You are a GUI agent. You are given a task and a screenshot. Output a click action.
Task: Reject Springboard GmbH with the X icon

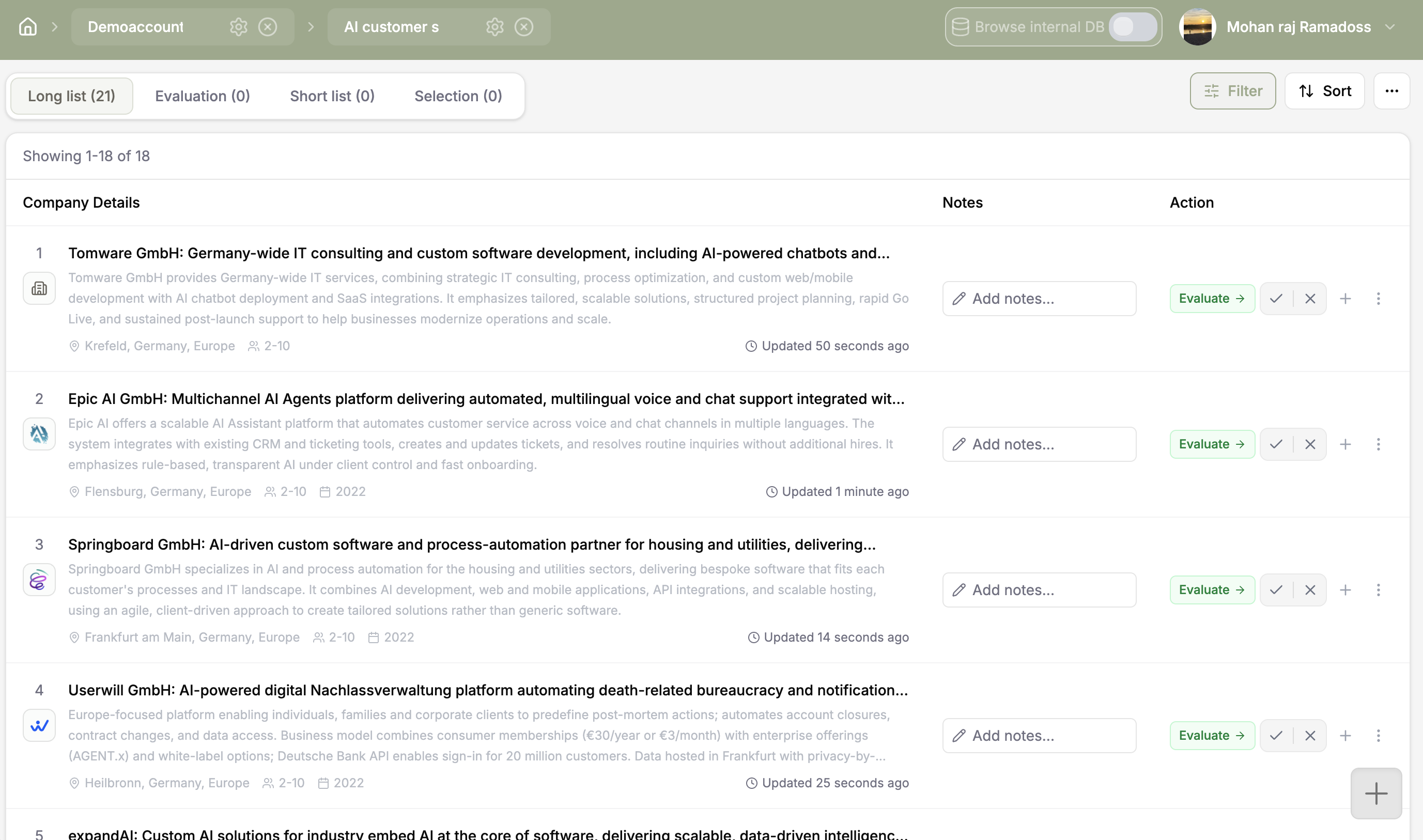pyautogui.click(x=1310, y=590)
